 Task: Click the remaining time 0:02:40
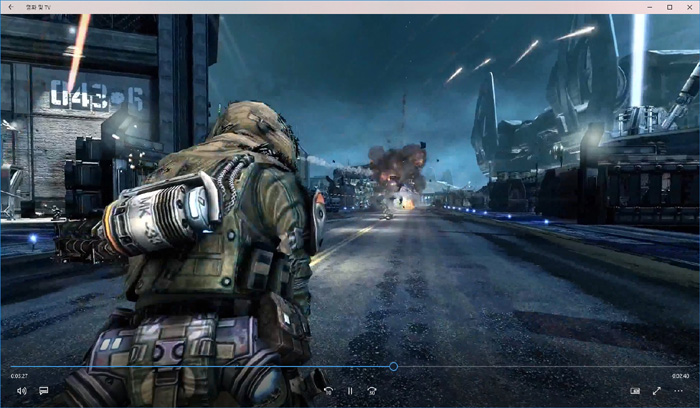point(680,376)
